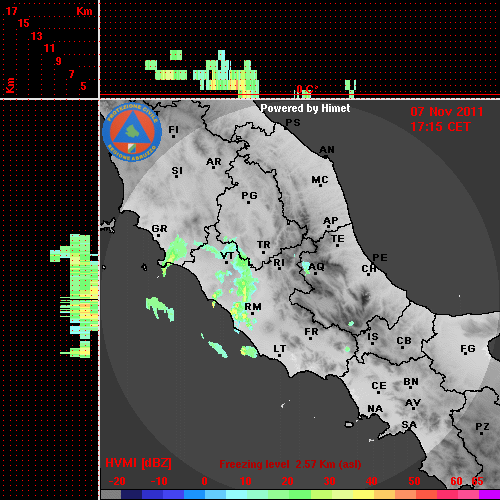Select the time '17:15 CET'
Screen dimensions: 500x500
tap(440, 127)
